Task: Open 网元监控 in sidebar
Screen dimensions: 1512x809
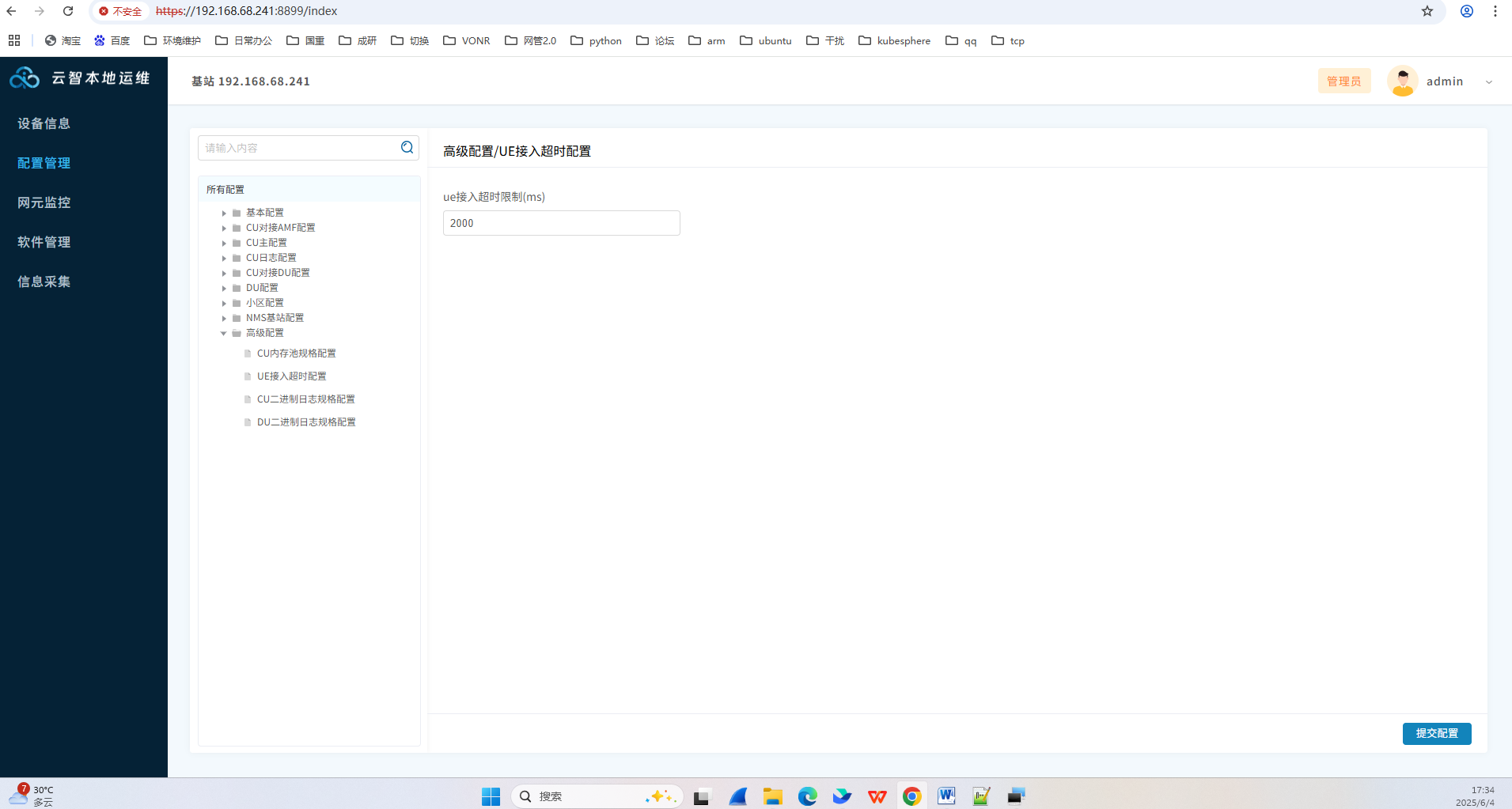Action: click(44, 202)
